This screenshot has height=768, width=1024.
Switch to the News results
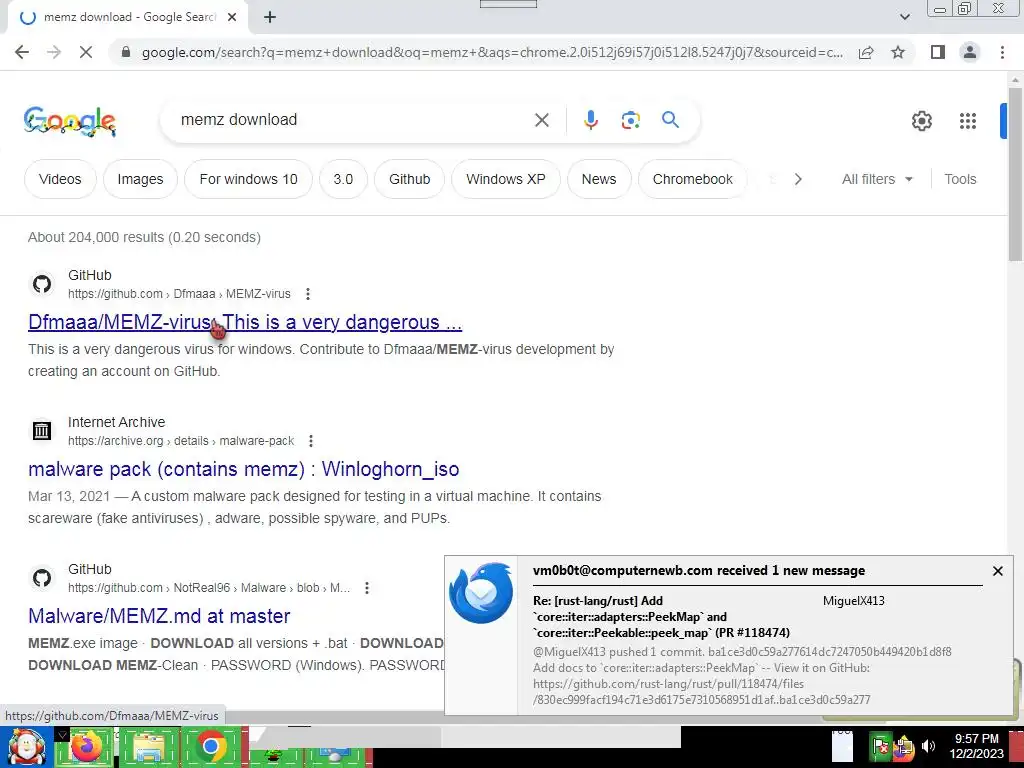599,179
